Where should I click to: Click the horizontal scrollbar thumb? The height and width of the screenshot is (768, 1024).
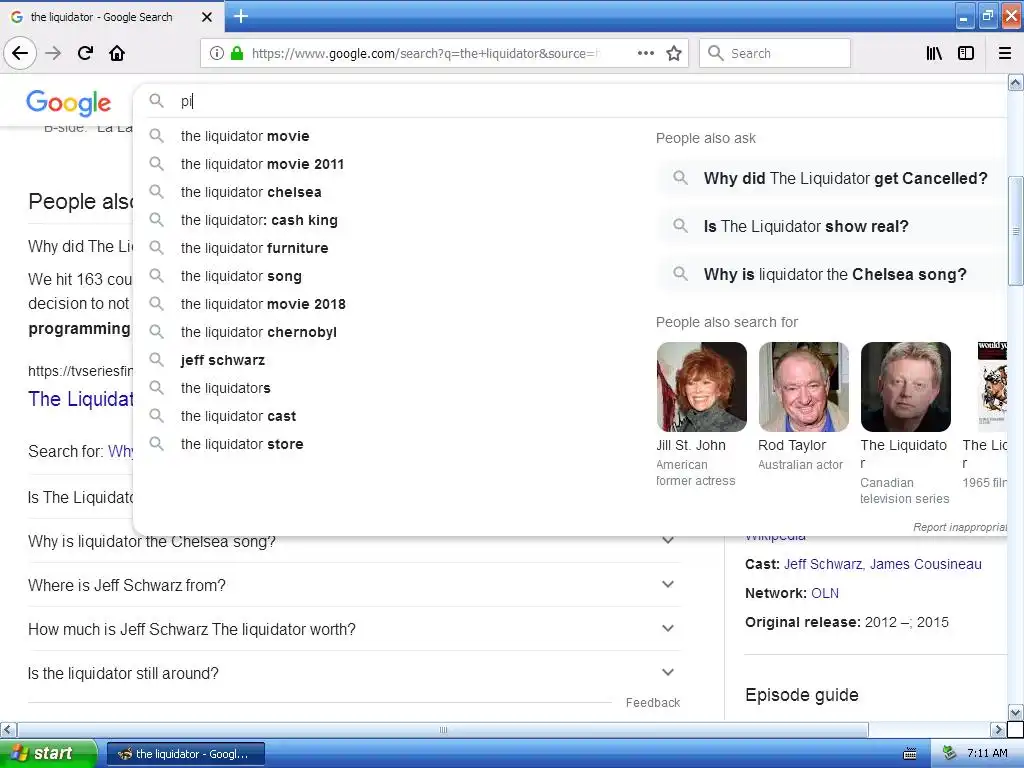(x=443, y=729)
